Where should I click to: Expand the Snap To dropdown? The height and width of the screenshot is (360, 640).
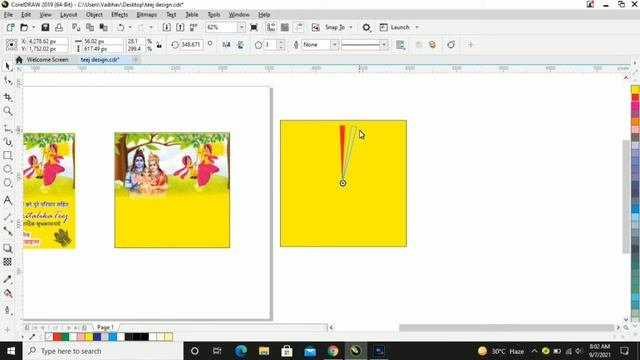(x=351, y=27)
